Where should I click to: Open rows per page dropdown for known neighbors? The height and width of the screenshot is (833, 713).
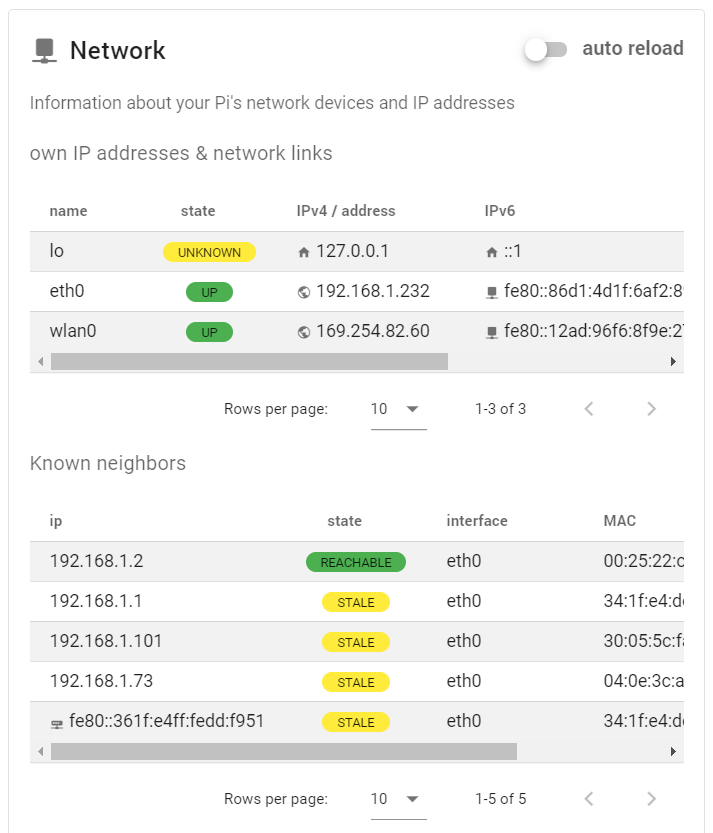point(398,799)
